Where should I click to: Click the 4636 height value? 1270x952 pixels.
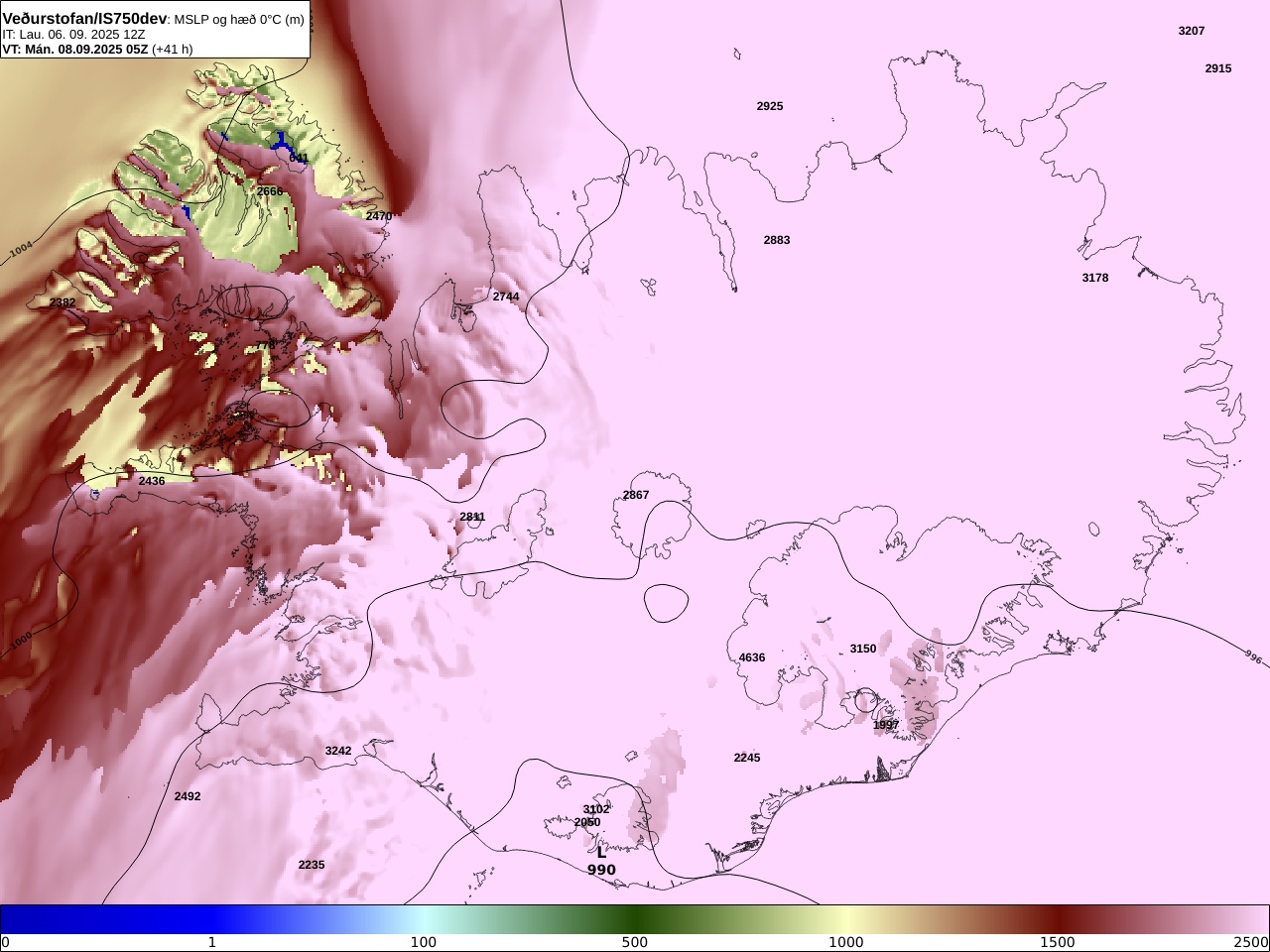pos(752,657)
